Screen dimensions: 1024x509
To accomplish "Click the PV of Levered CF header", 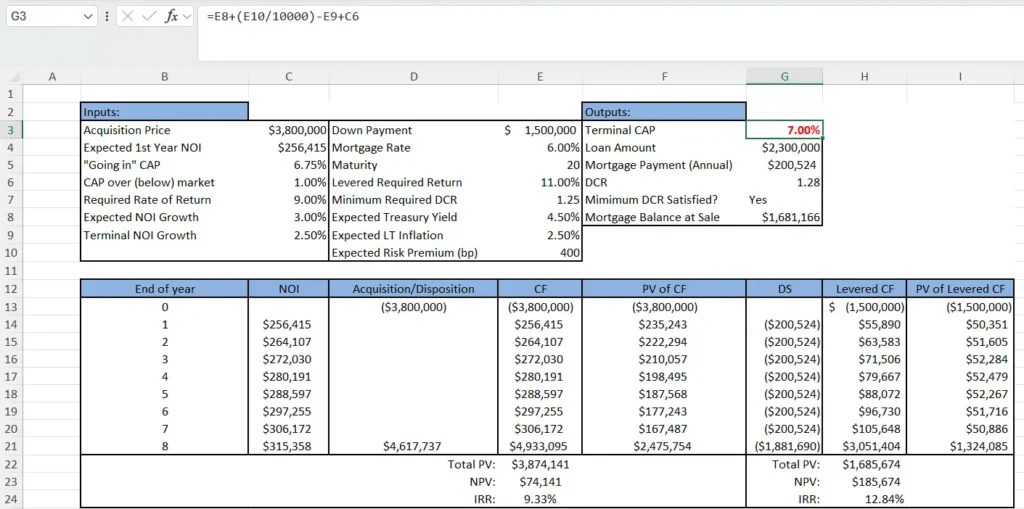I will [960, 289].
